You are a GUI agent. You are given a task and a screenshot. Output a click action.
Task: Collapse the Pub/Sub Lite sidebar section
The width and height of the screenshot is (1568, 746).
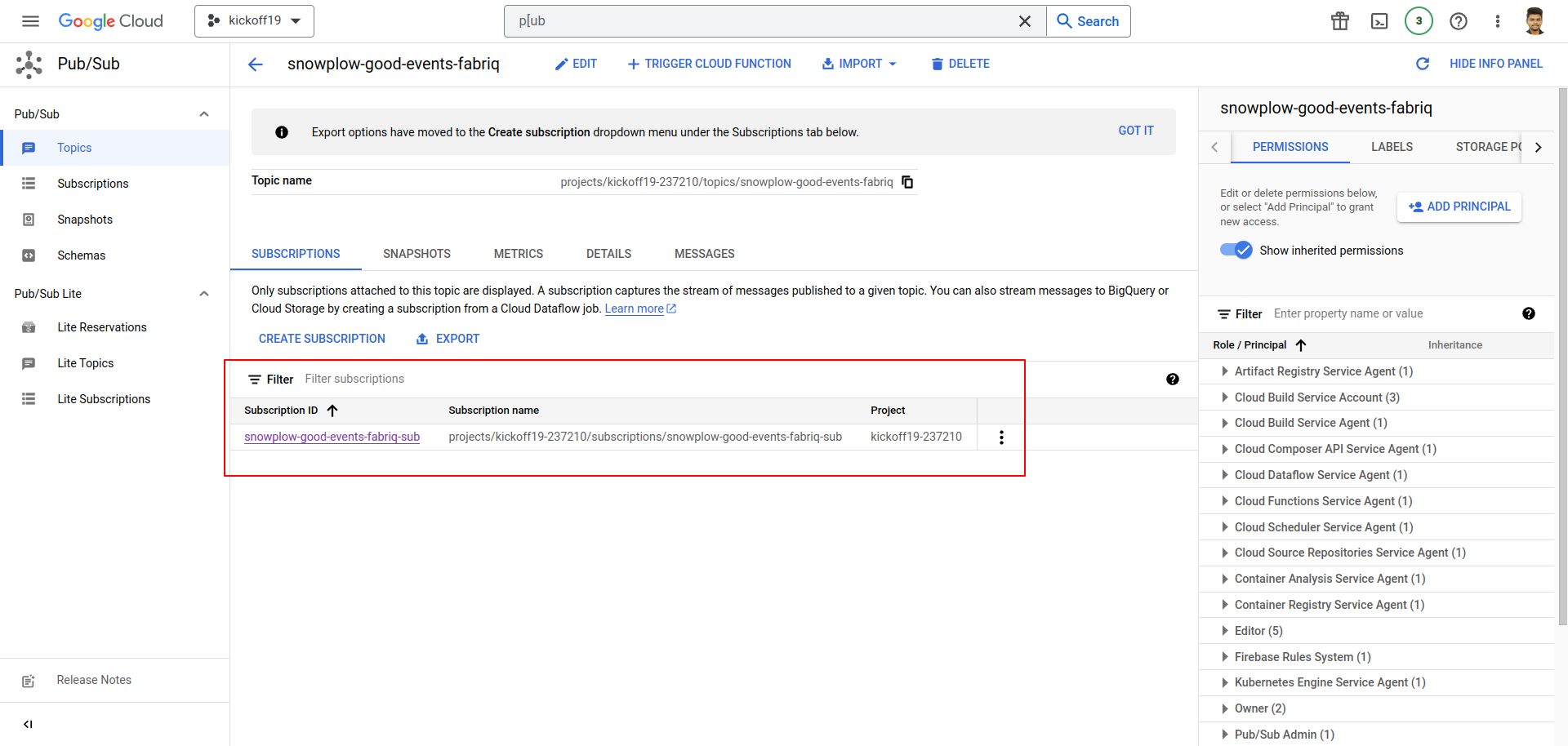pyautogui.click(x=204, y=294)
